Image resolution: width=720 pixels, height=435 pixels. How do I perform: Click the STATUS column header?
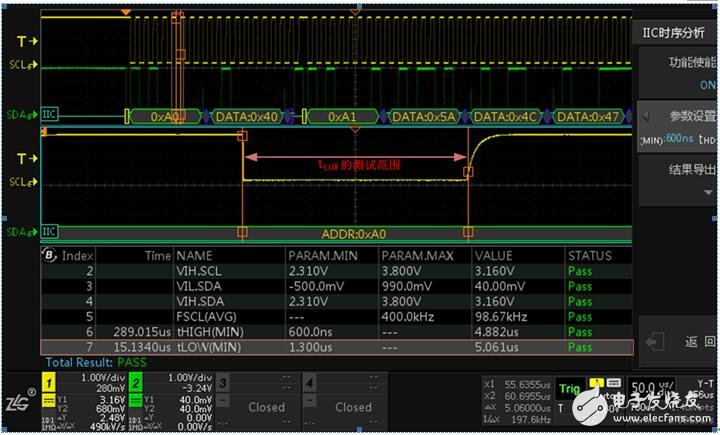589,256
